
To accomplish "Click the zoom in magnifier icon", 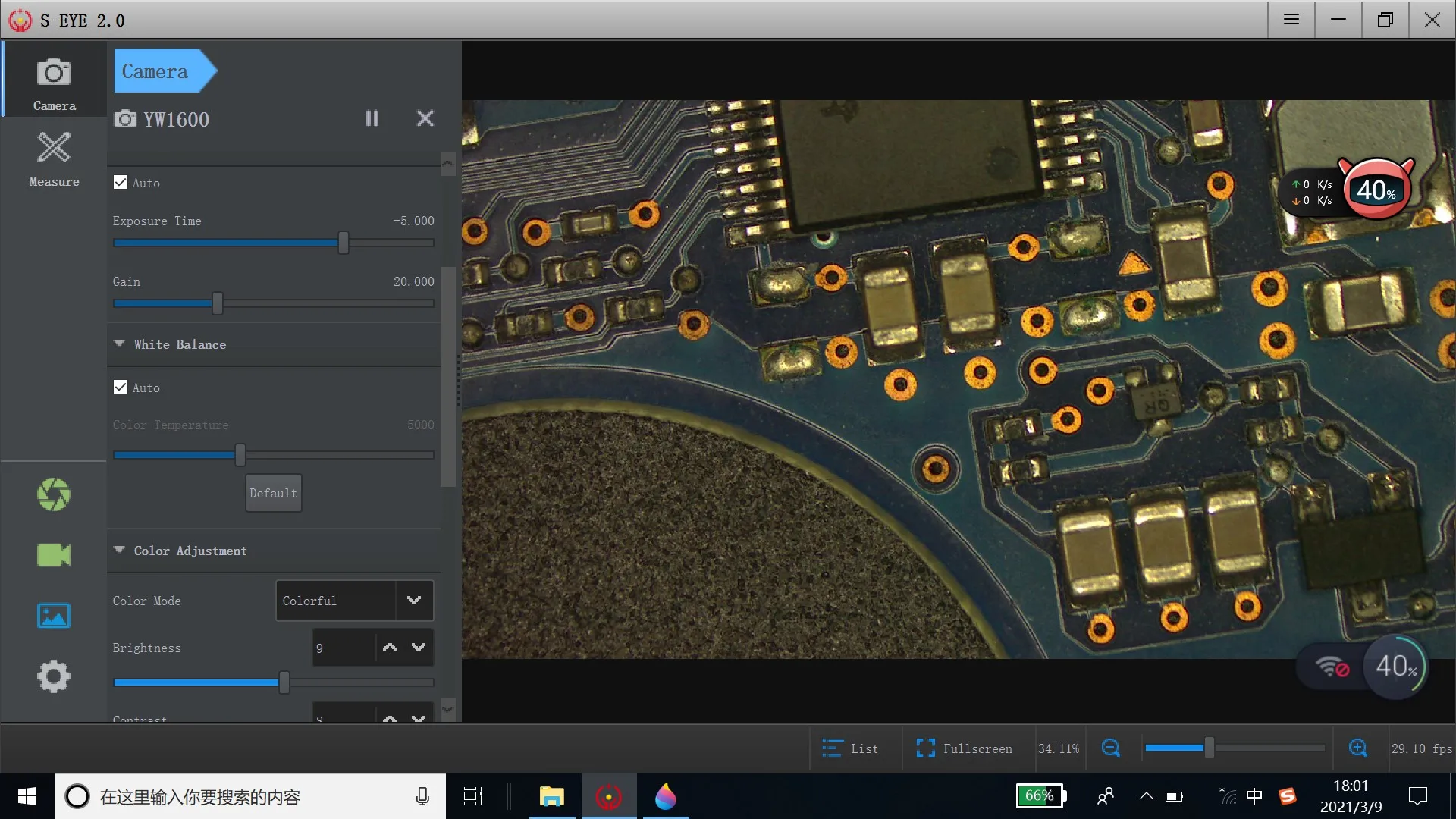I will coord(1357,748).
